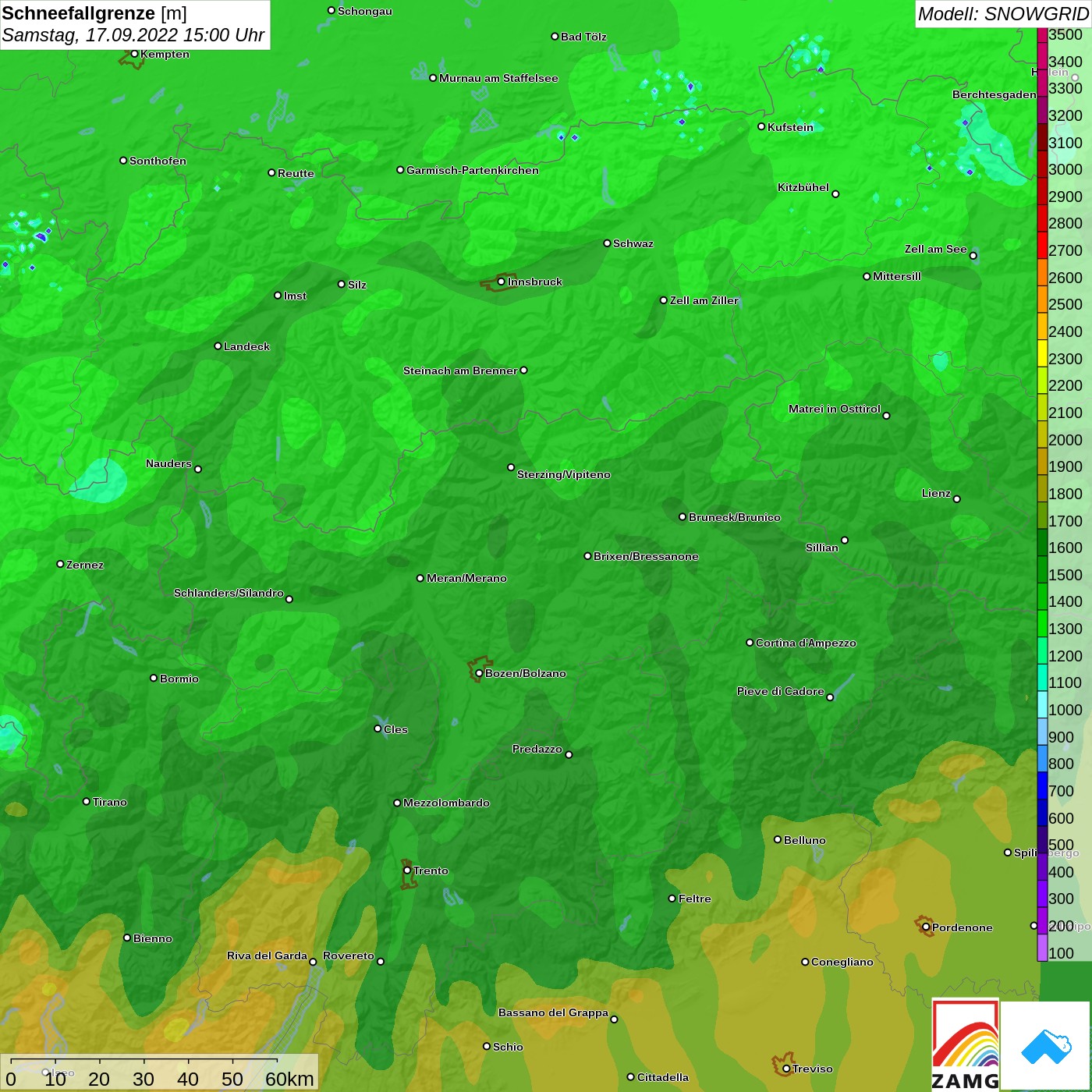Pick the yellow 2300 legend swatch
Image resolution: width=1092 pixels, height=1092 pixels.
coord(1042,353)
